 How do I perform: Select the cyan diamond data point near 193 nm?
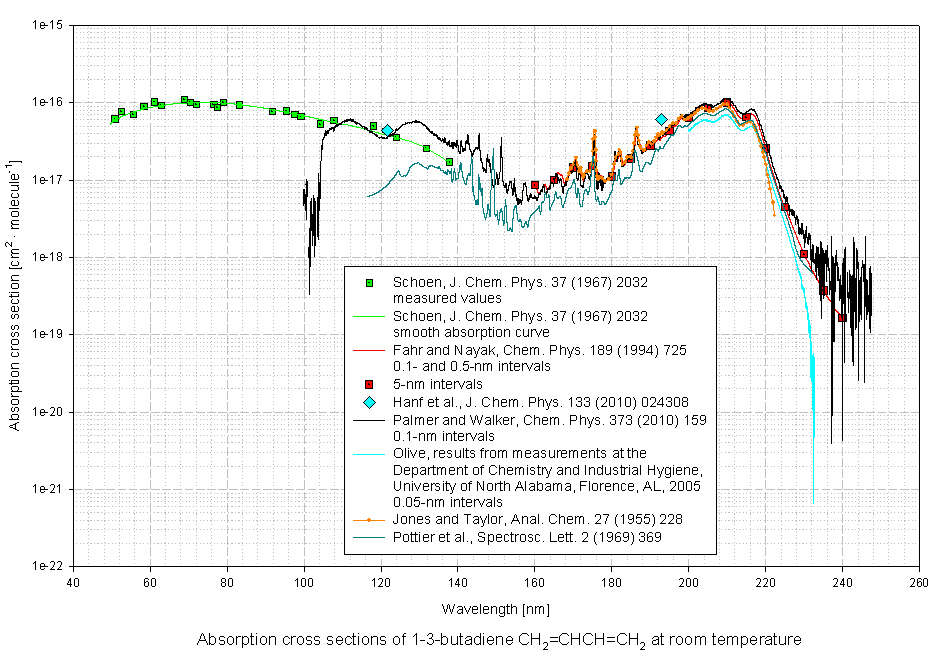tap(661, 119)
